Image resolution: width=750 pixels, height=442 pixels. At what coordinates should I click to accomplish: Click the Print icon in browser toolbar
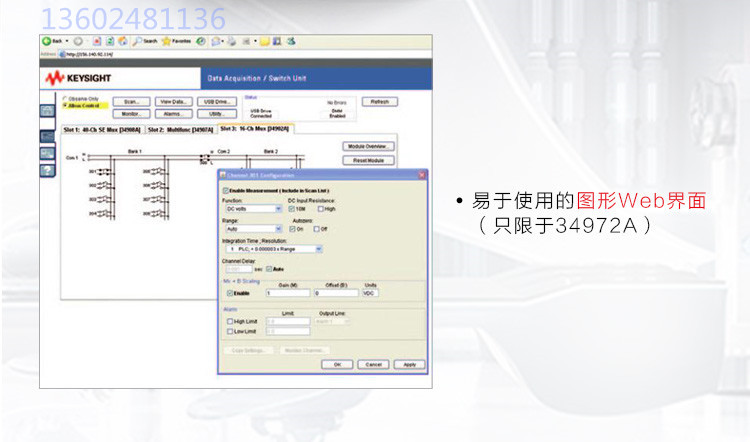232,41
